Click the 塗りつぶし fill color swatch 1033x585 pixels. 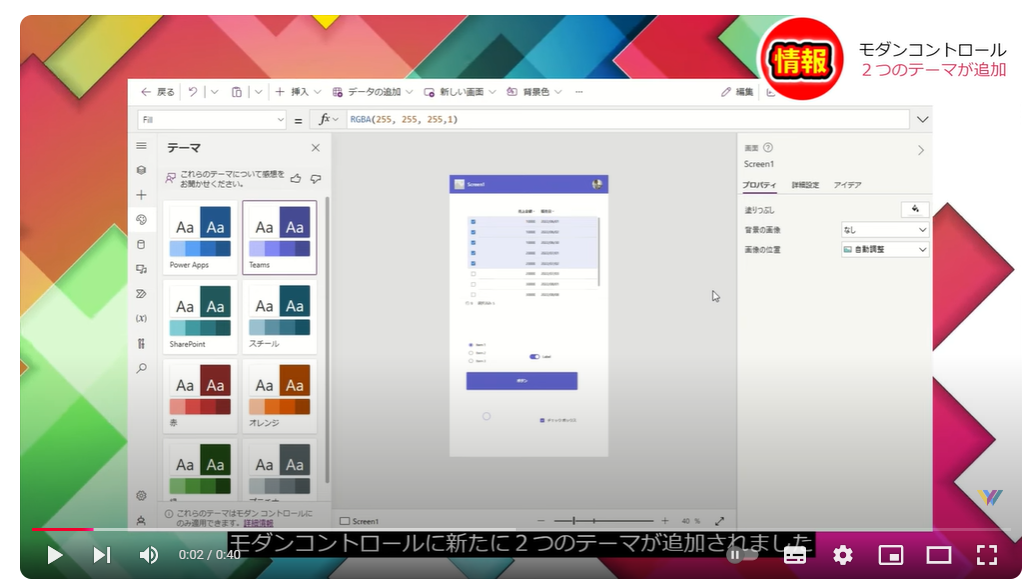click(915, 209)
